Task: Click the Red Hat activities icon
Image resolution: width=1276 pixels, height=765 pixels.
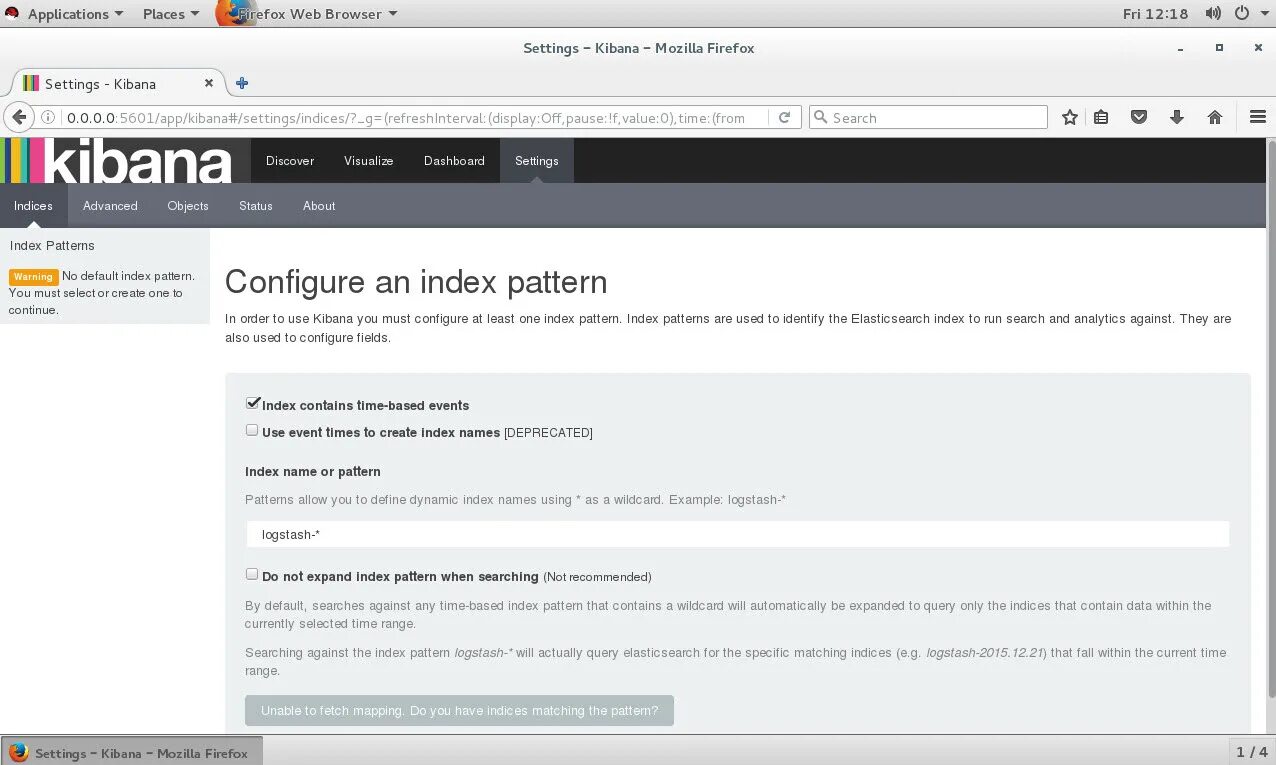Action: point(11,14)
